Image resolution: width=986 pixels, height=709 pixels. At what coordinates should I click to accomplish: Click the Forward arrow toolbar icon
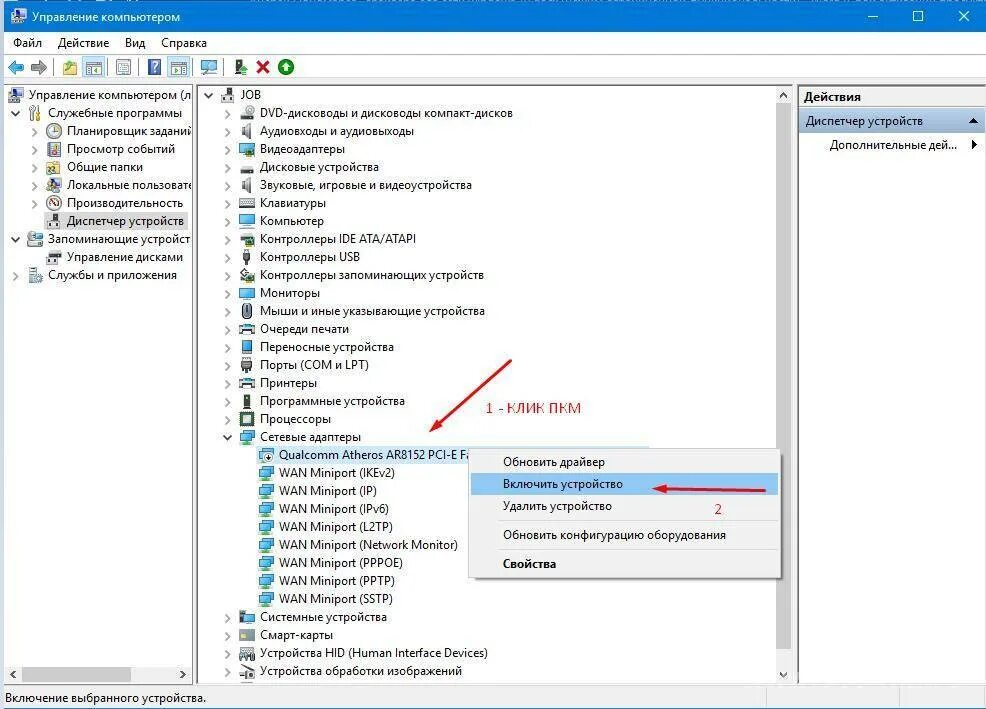coord(39,67)
